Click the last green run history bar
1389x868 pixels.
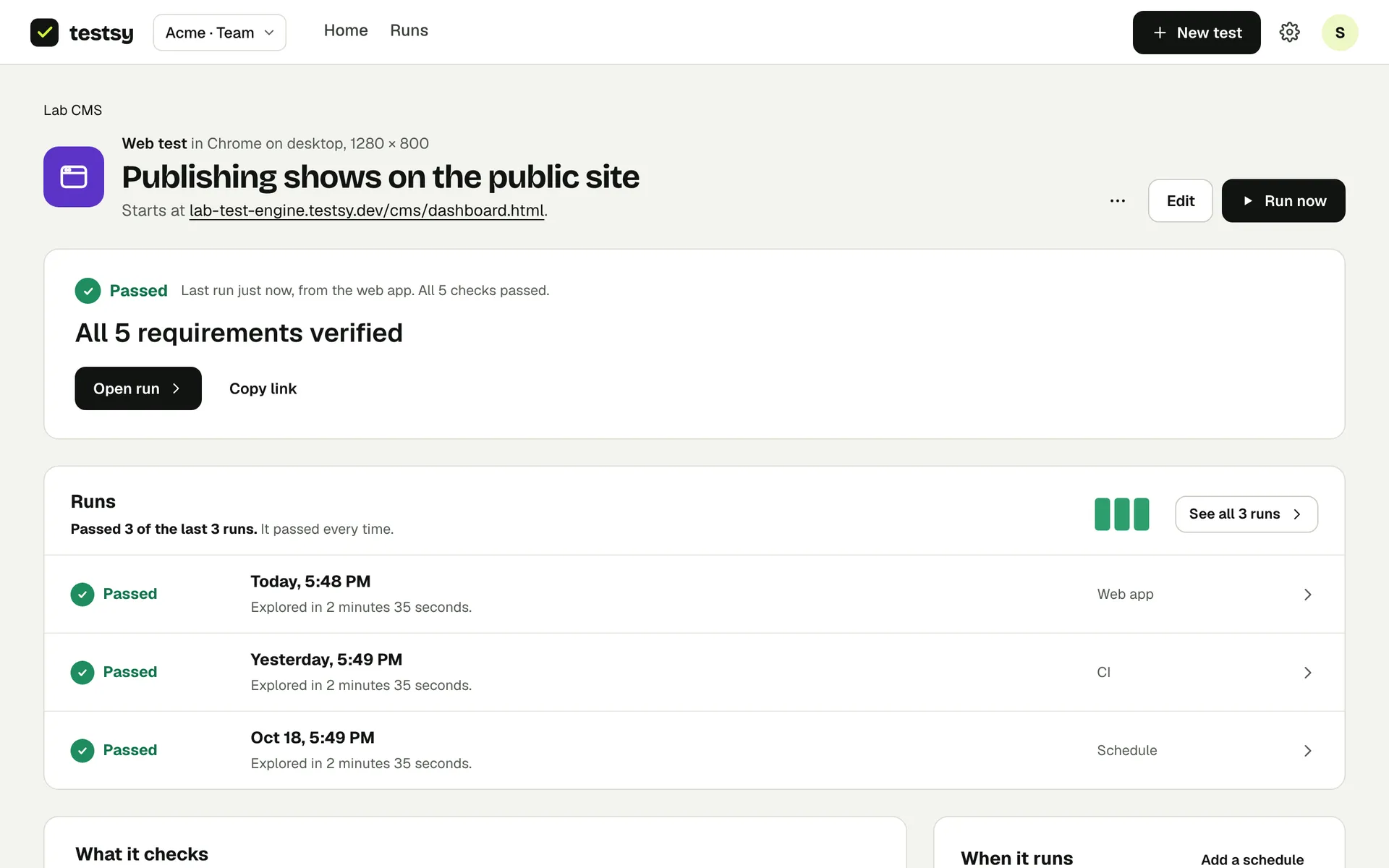(x=1142, y=514)
